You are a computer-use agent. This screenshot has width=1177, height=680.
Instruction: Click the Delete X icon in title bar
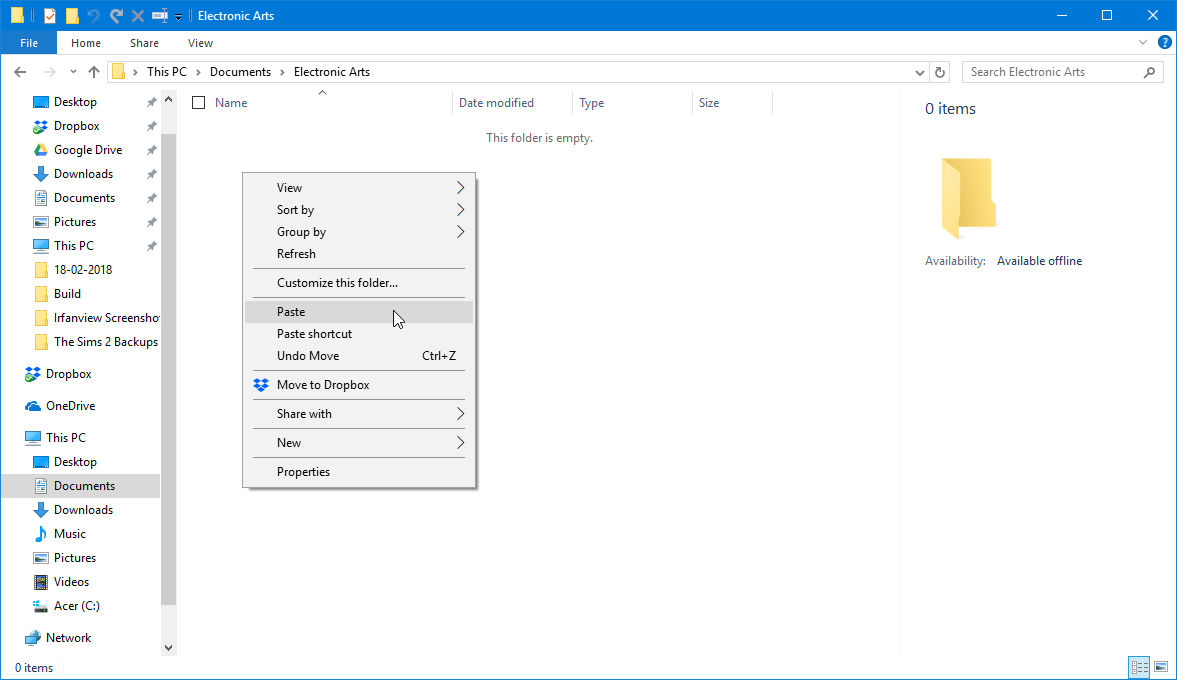[x=137, y=16]
